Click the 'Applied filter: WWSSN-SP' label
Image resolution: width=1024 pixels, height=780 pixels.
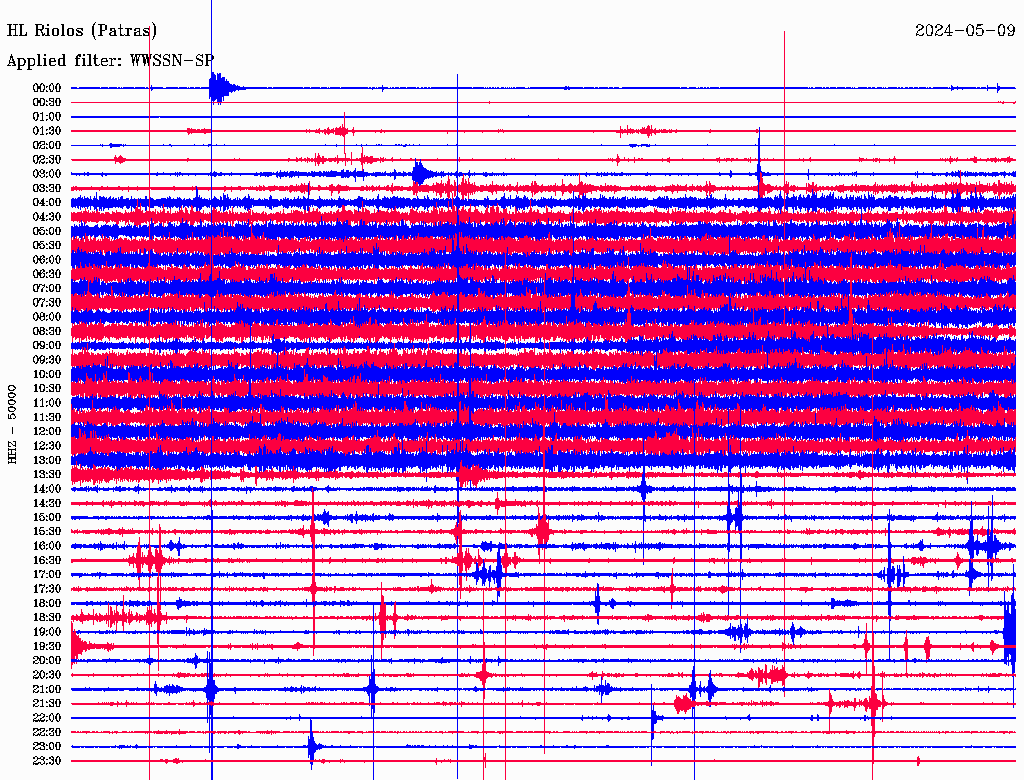pyautogui.click(x=110, y=61)
